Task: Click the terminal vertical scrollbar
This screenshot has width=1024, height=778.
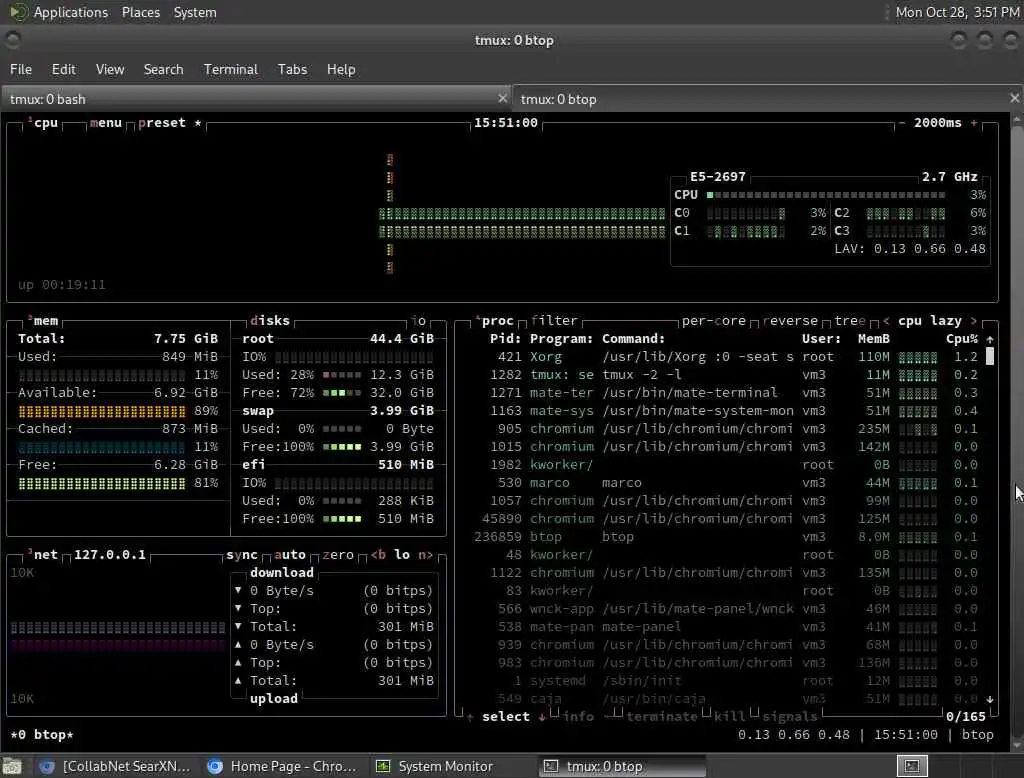Action: pos(1016,431)
